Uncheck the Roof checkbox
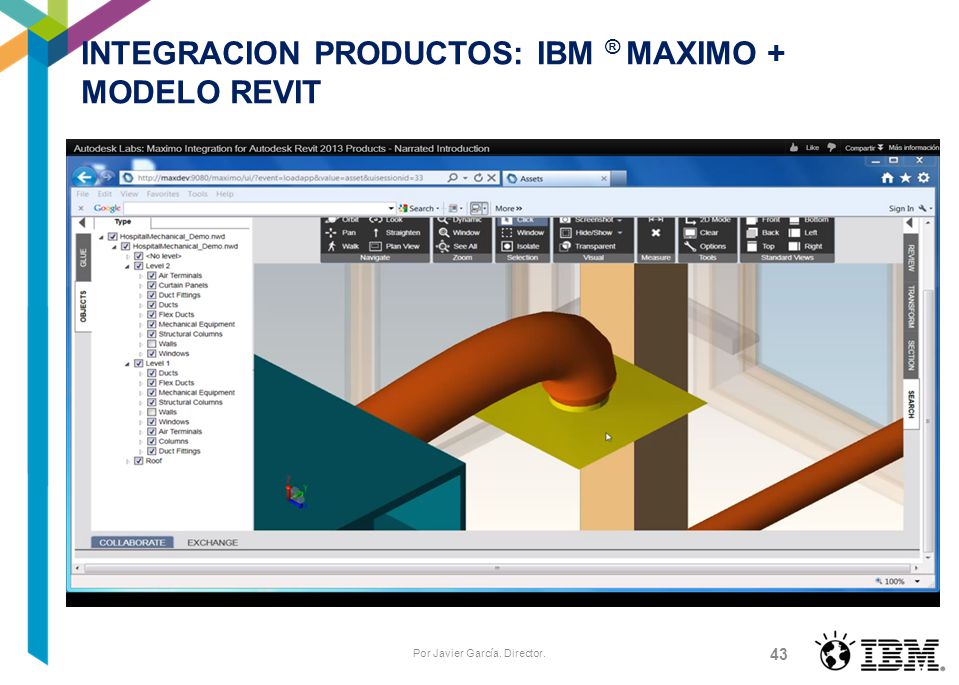The width and height of the screenshot is (959, 685). [138, 461]
